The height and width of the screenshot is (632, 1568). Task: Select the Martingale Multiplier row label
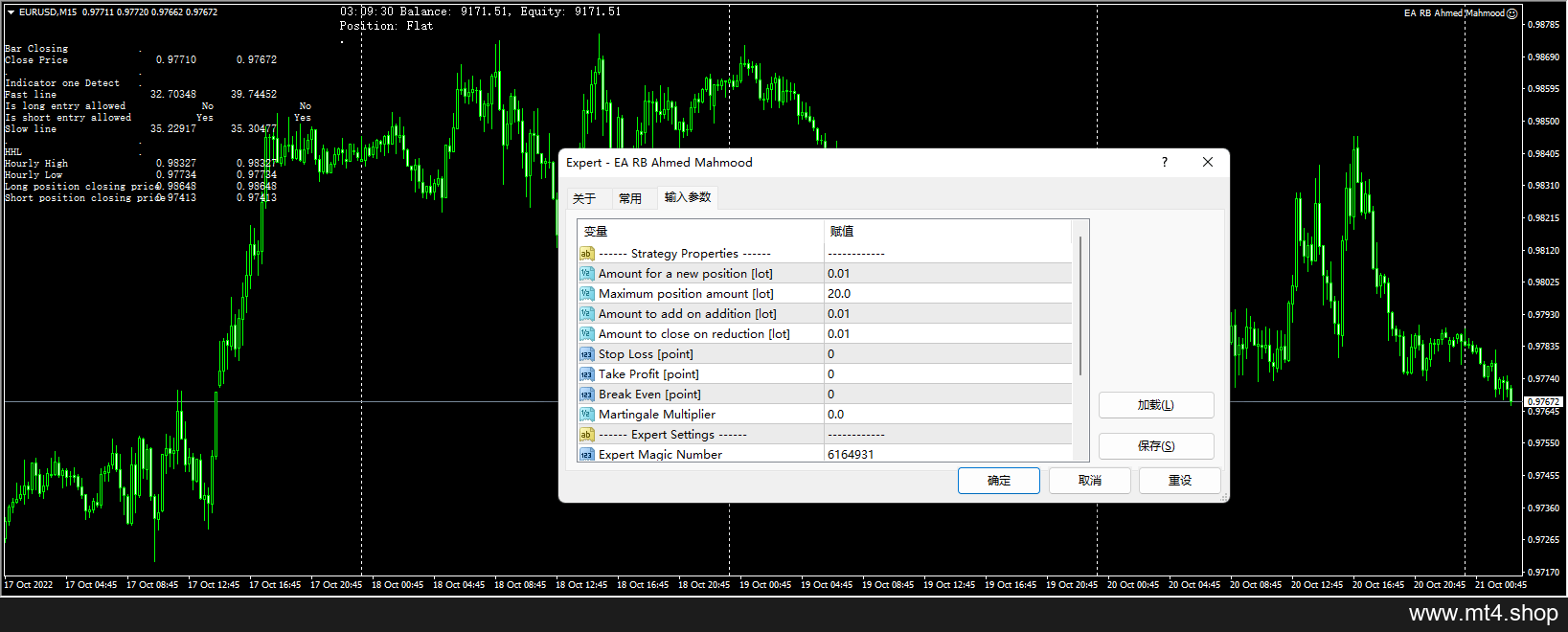tap(657, 415)
